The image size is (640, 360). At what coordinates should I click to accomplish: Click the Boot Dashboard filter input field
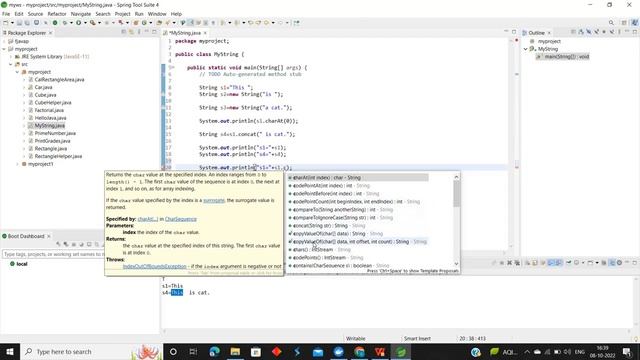click(x=53, y=254)
